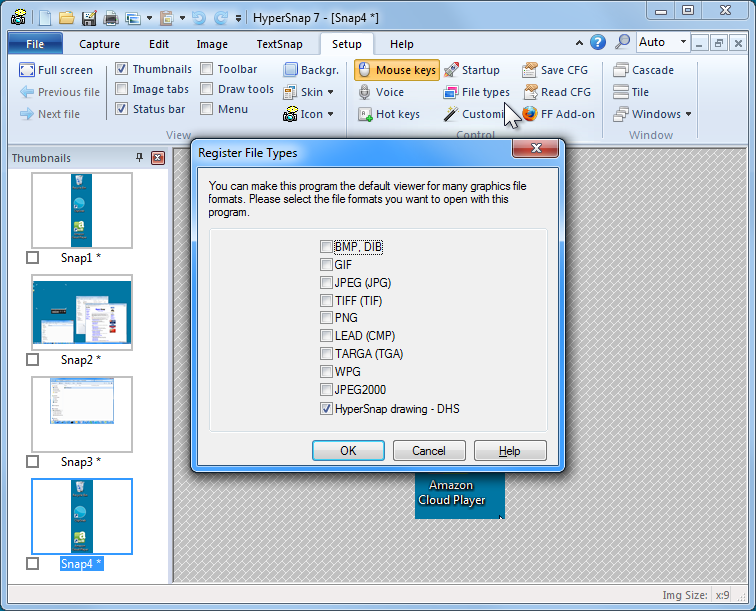Uncheck HyperSnap drawing - DHS checkbox
Image resolution: width=756 pixels, height=611 pixels.
tap(327, 409)
